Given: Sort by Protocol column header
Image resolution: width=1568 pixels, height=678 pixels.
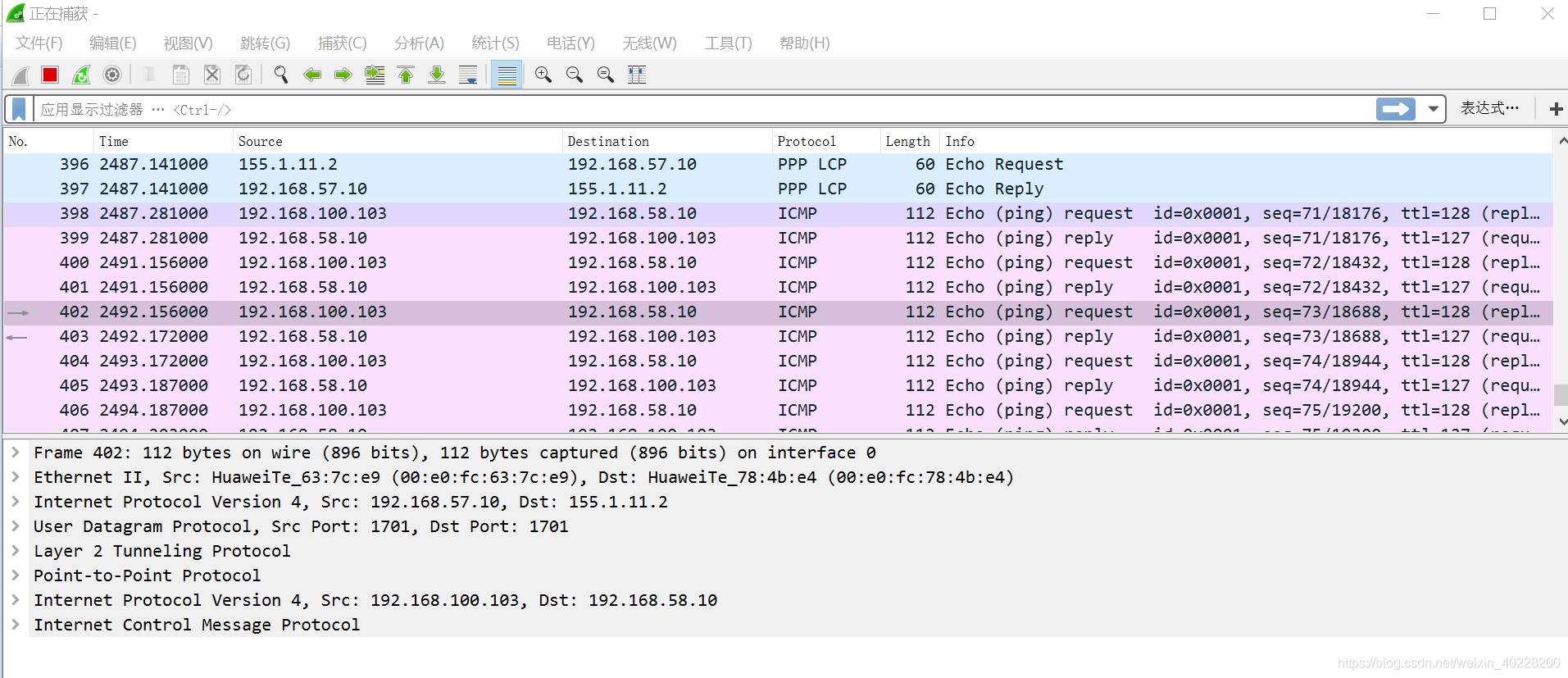Looking at the screenshot, I should (826, 142).
